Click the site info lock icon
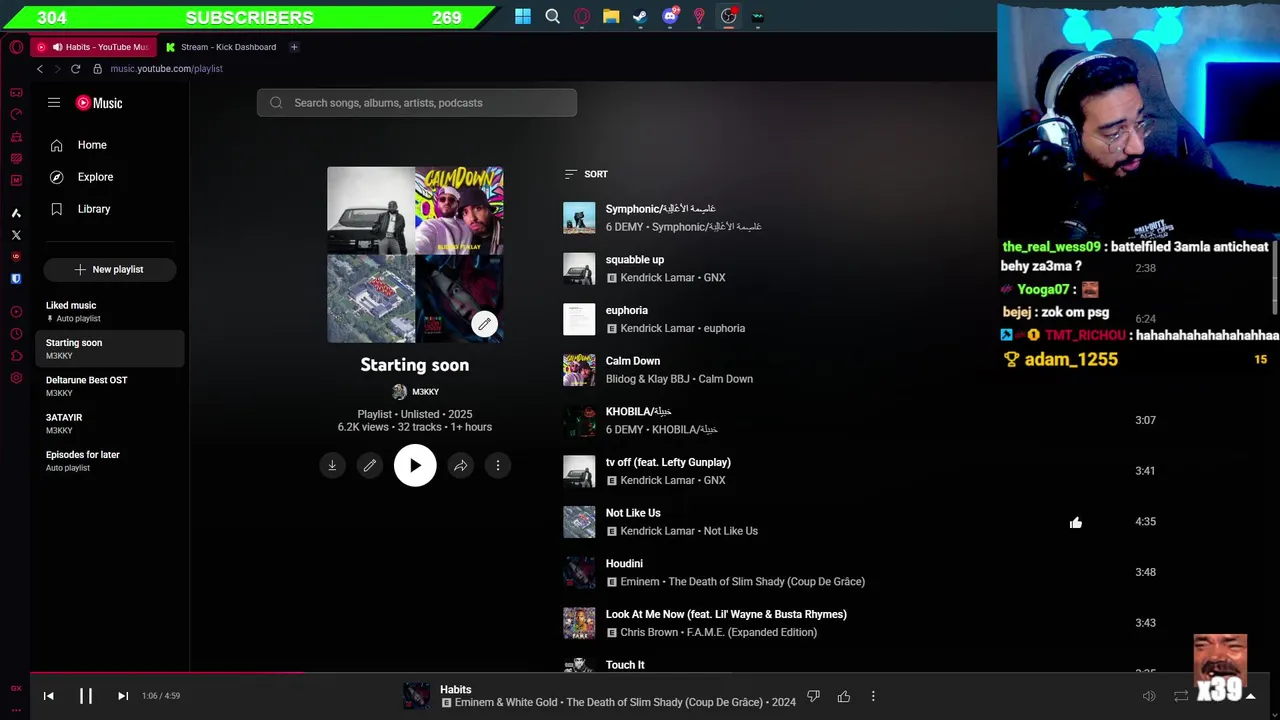The width and height of the screenshot is (1280, 720). (x=98, y=69)
